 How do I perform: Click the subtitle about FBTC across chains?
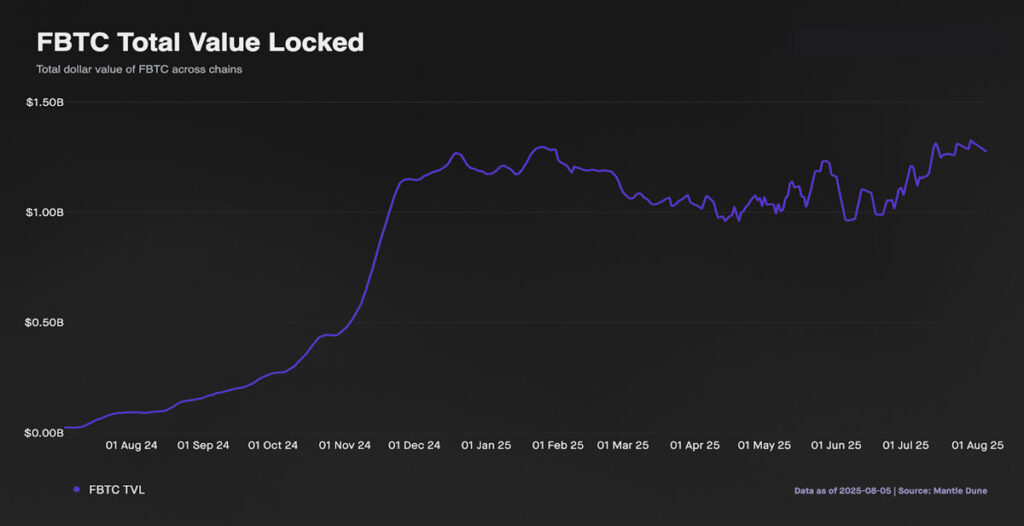(139, 69)
